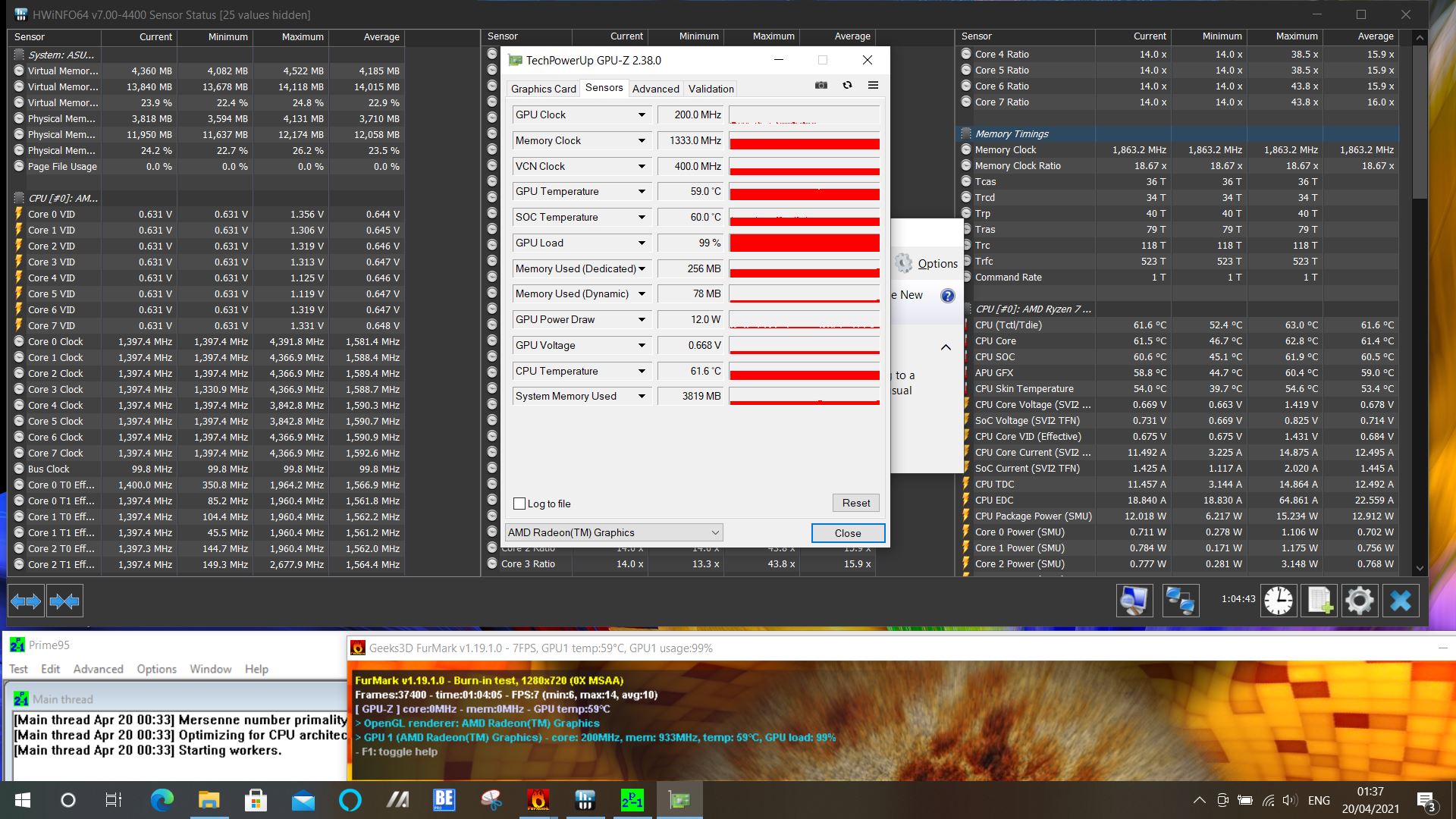Screen dimensions: 1456x819
Task: Open Task View in taskbar
Action: pos(113,800)
